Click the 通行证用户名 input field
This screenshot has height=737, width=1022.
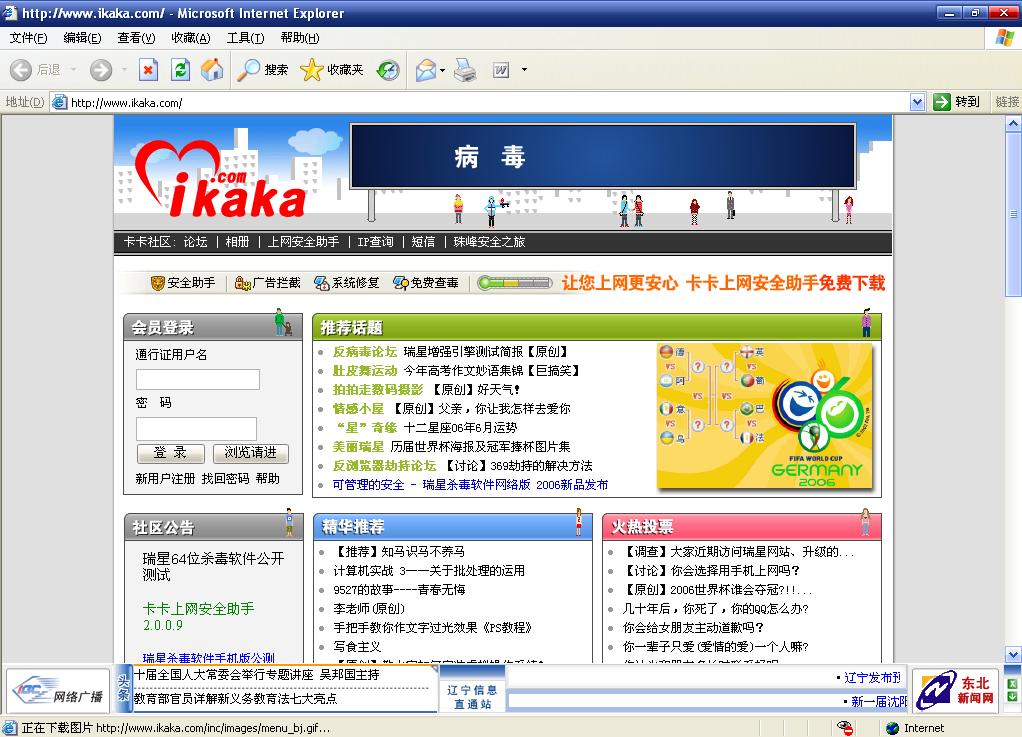[197, 379]
